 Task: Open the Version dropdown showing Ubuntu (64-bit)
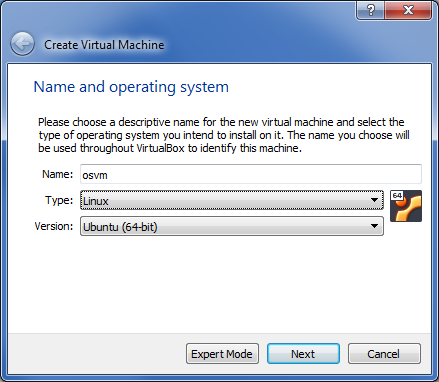click(232, 226)
